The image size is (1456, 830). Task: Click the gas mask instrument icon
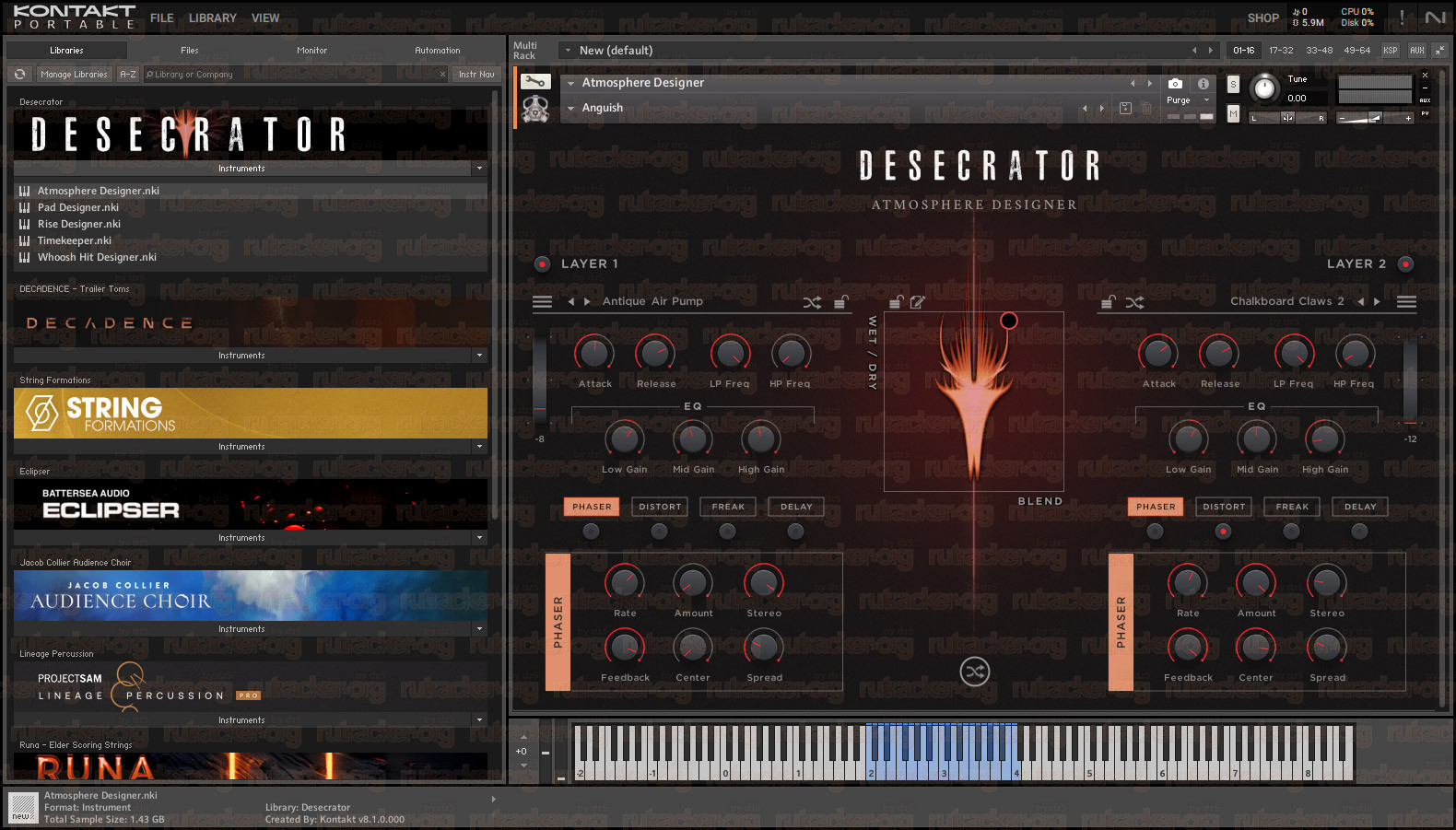[x=535, y=109]
